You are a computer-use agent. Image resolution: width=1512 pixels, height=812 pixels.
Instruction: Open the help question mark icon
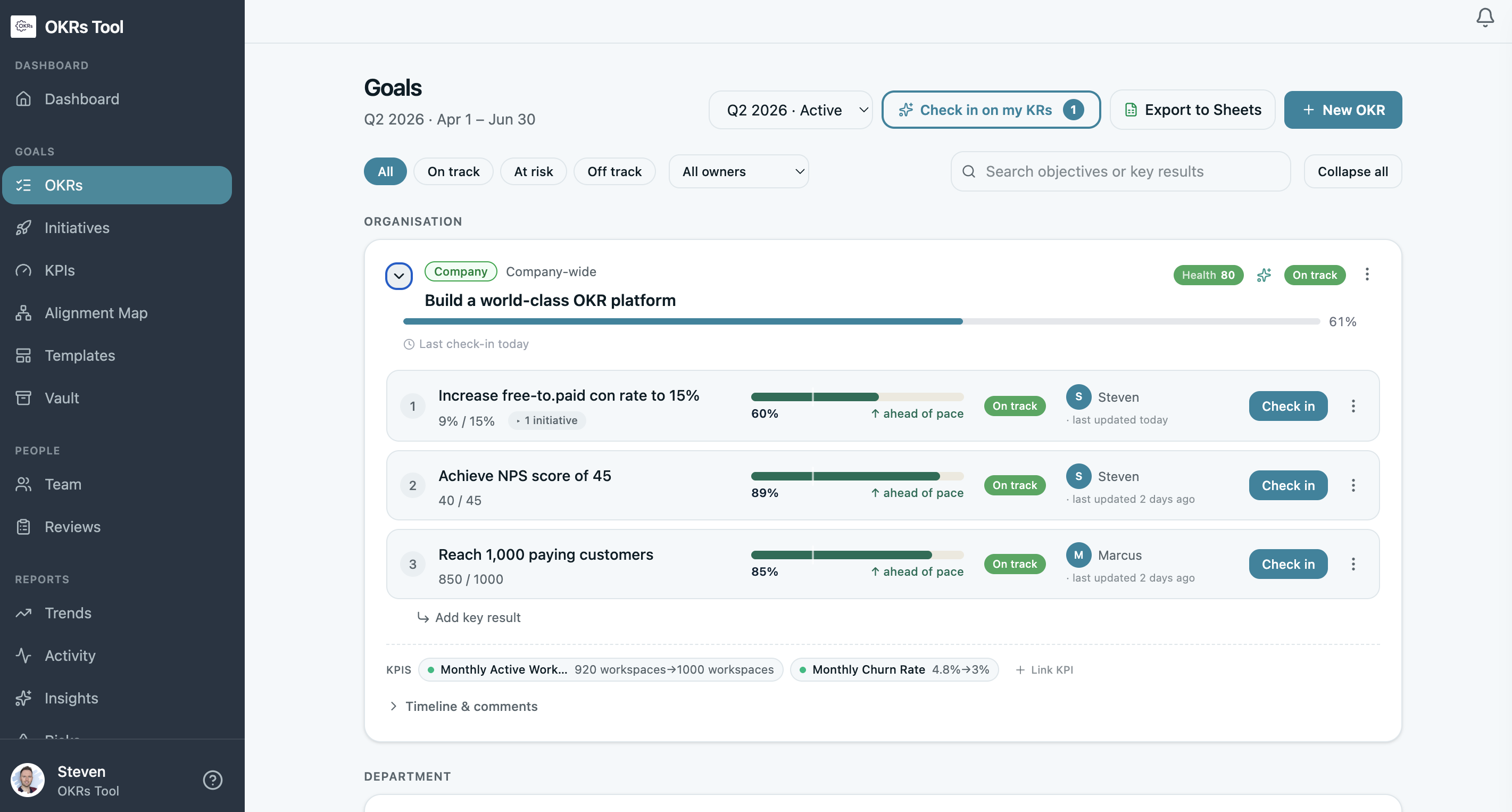pos(212,780)
